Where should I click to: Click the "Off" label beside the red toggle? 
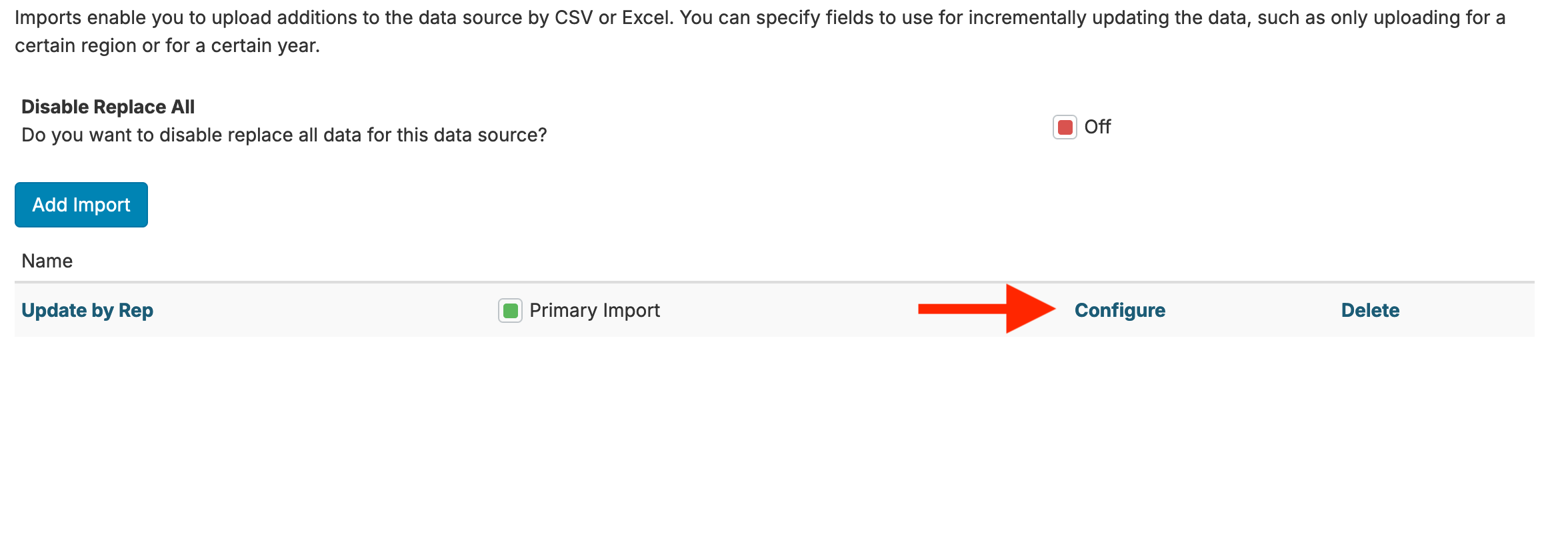pyautogui.click(x=1097, y=127)
